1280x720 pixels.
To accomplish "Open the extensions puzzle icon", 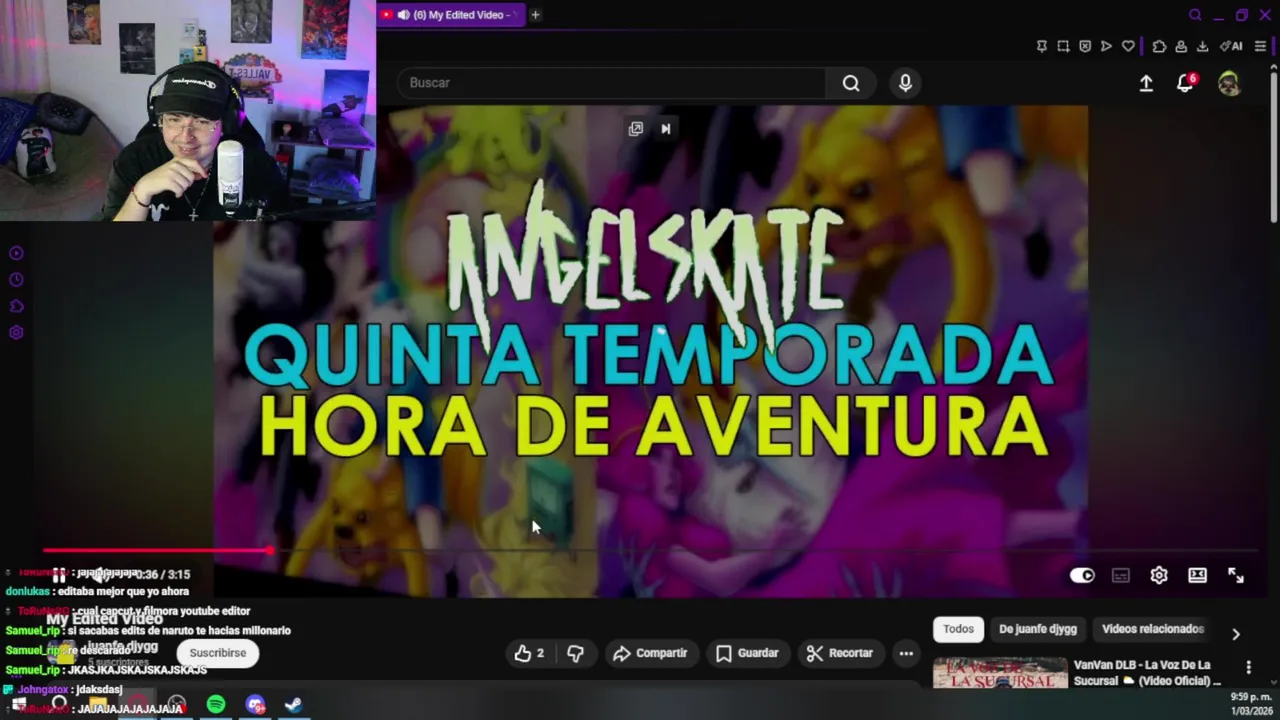I will (x=1159, y=46).
